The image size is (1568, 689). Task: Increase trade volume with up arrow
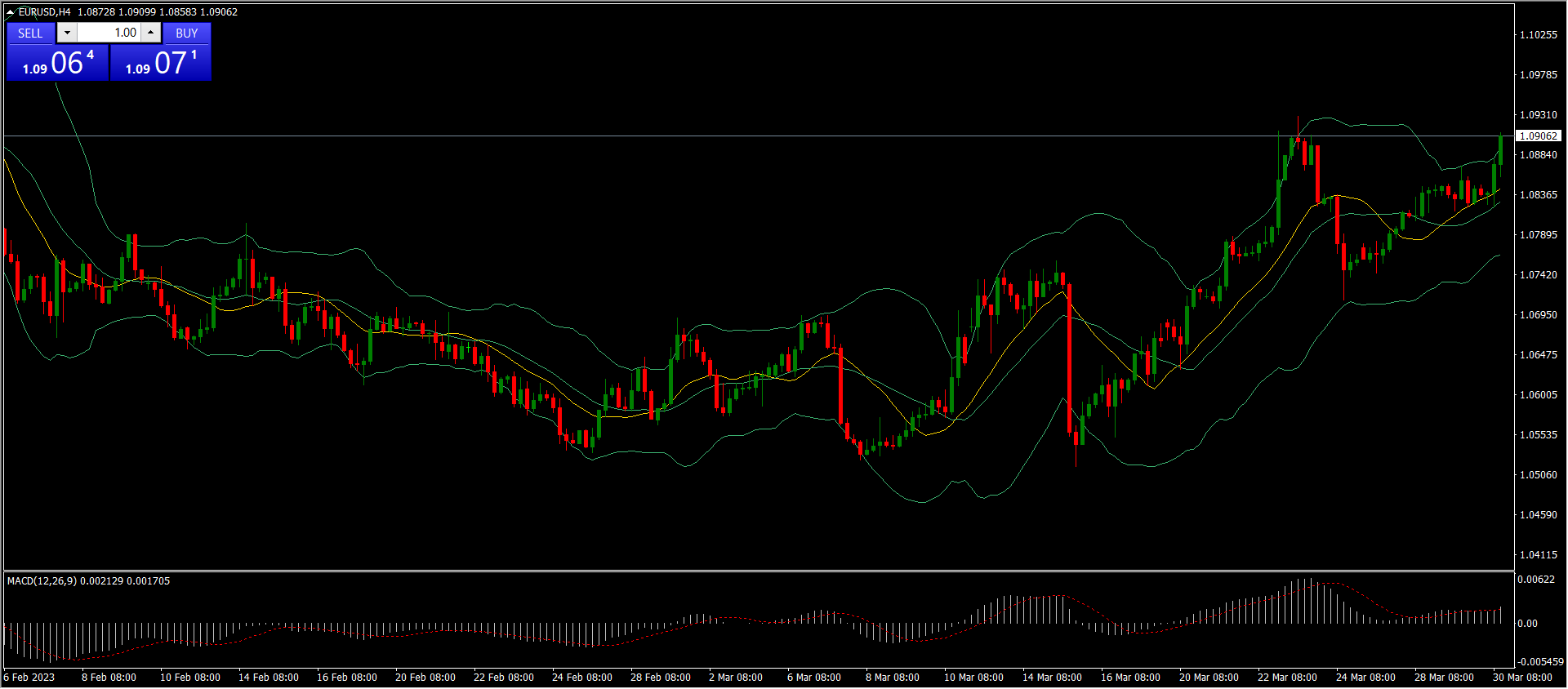pos(151,33)
